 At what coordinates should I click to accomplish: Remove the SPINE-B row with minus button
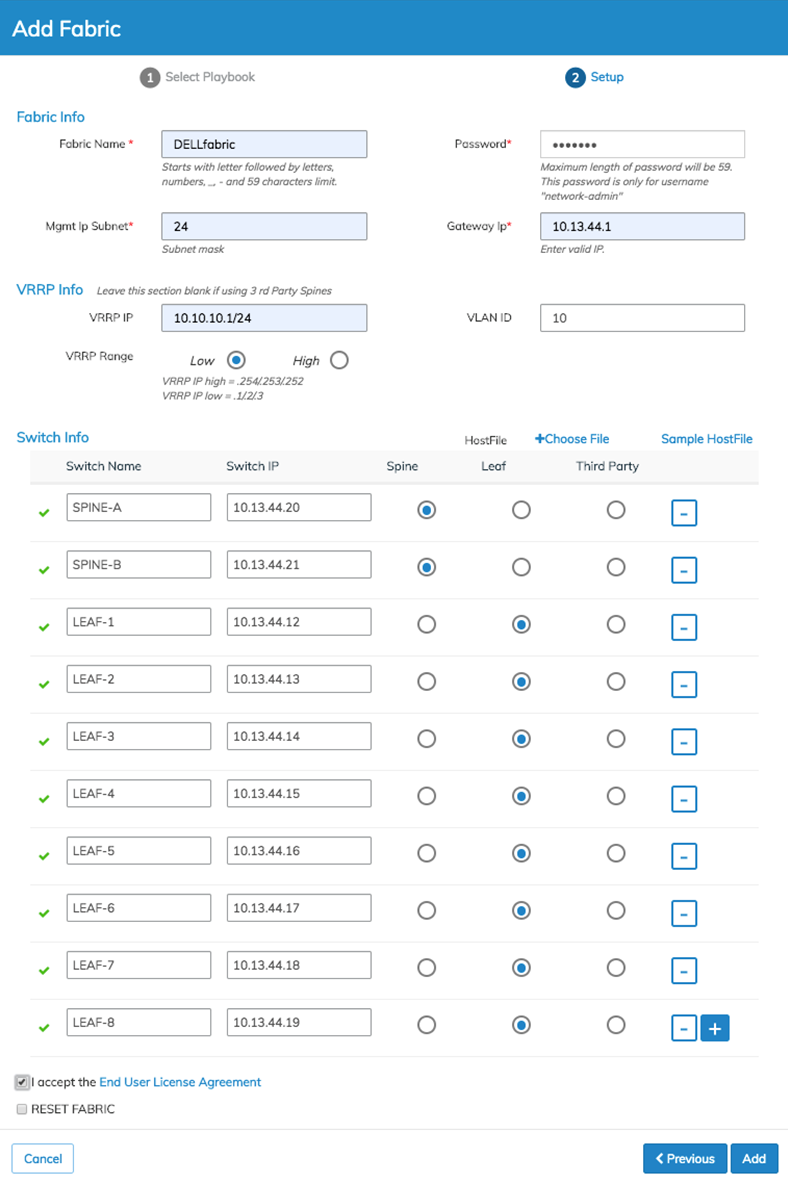point(684,570)
